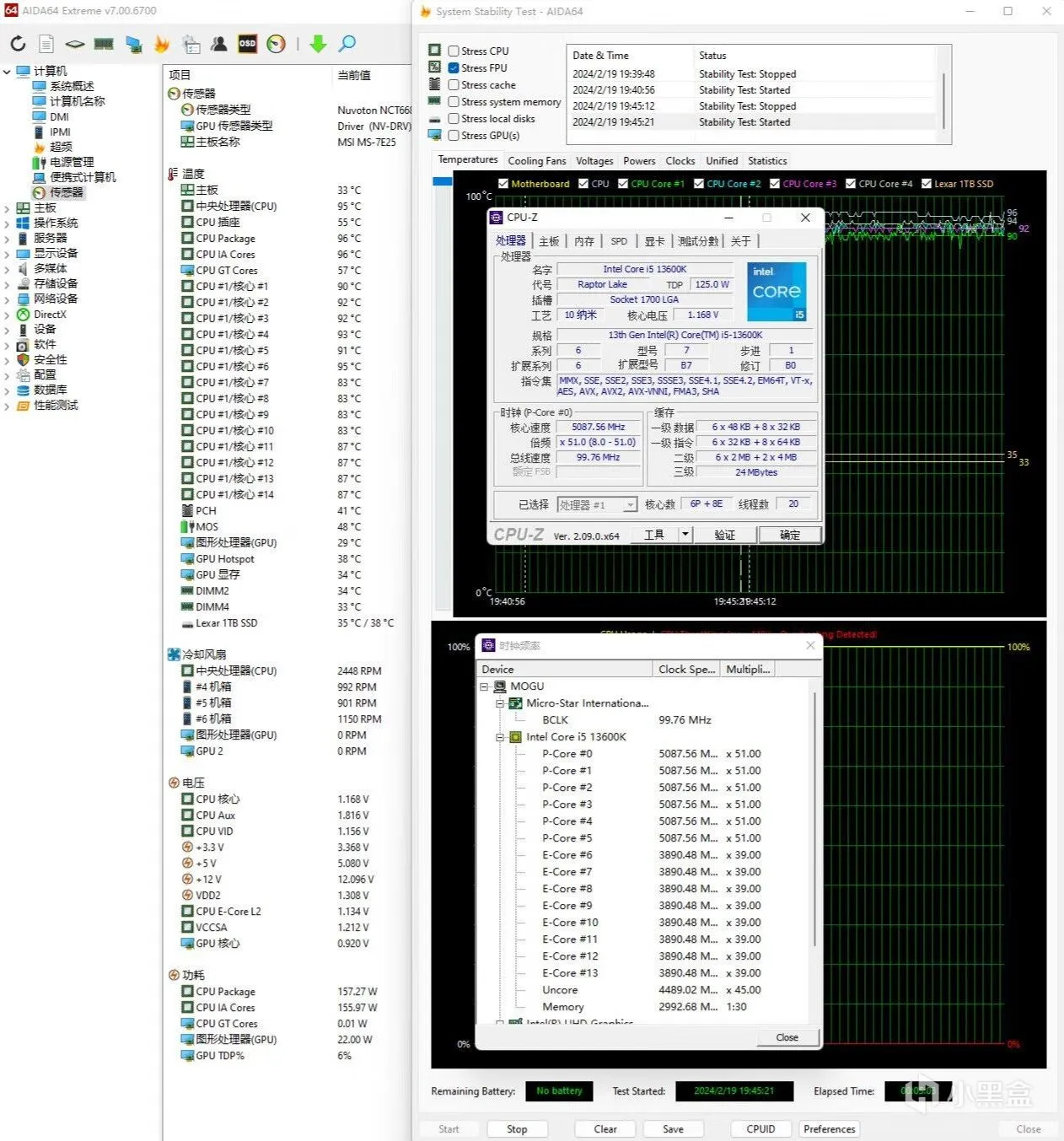Select 电源管理 in the AIDA64 tree

(72, 162)
